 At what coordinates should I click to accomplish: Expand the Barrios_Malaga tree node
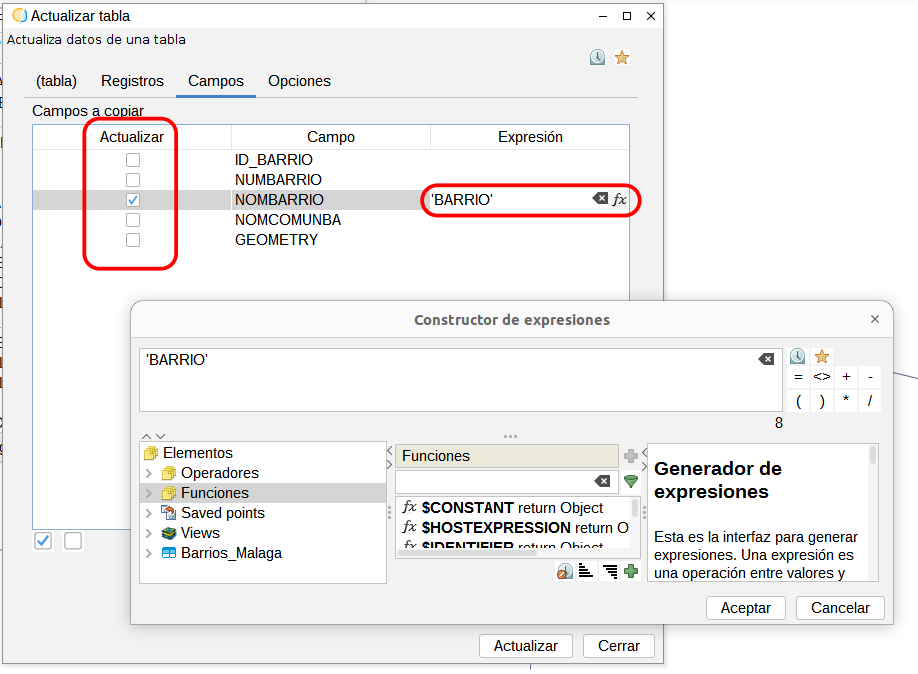(x=150, y=553)
